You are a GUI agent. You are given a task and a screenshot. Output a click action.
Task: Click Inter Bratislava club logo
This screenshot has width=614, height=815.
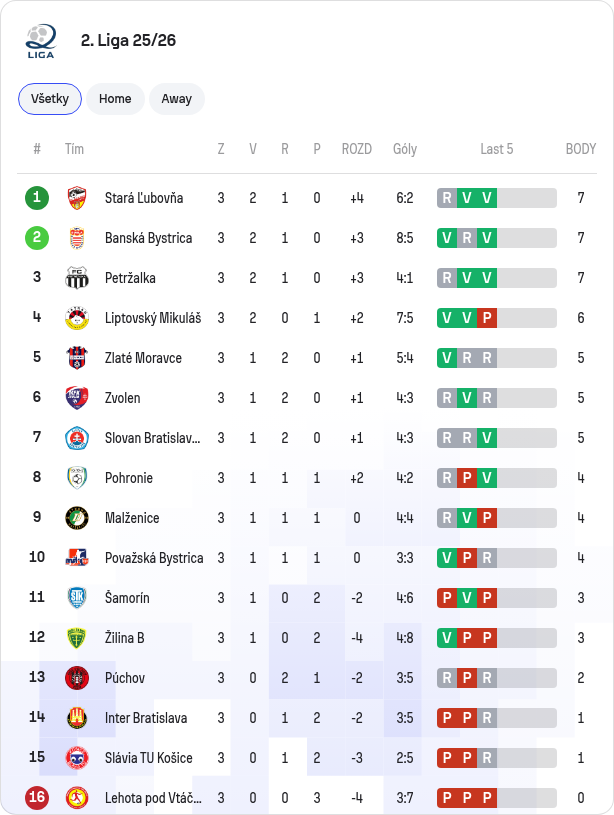77,718
